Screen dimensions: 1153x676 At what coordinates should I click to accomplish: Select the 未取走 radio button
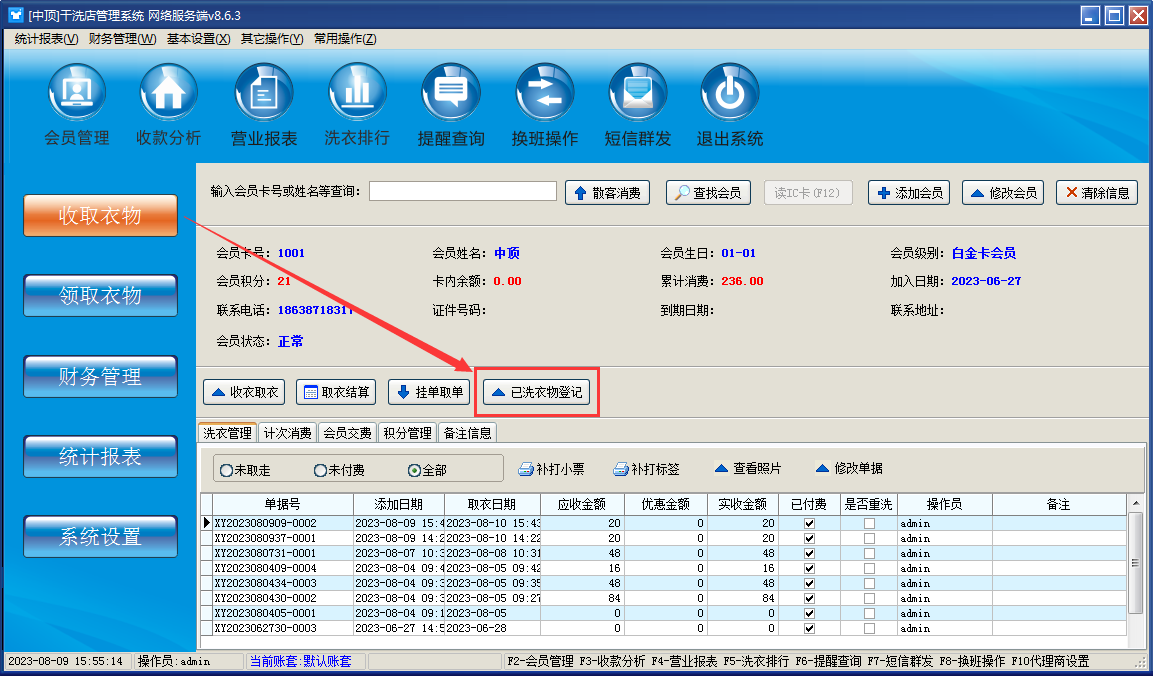[x=227, y=470]
